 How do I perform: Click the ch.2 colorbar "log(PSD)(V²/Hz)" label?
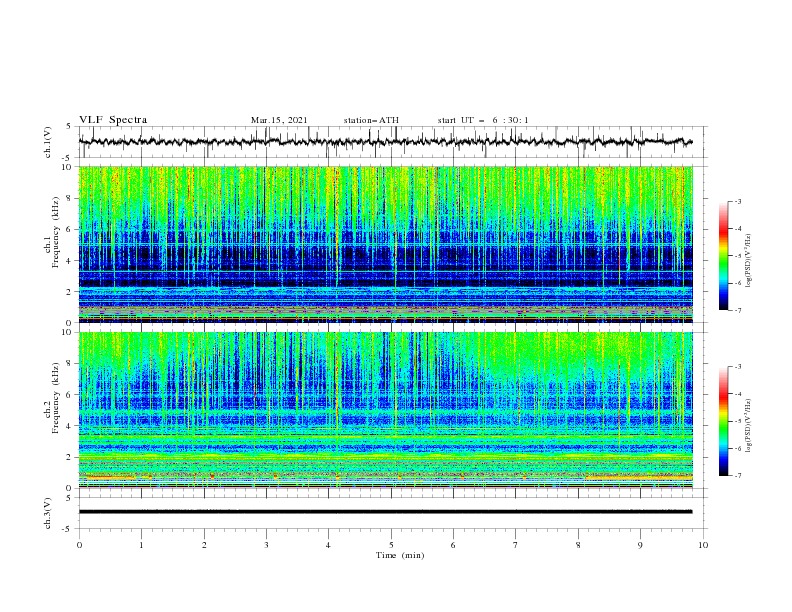point(749,425)
